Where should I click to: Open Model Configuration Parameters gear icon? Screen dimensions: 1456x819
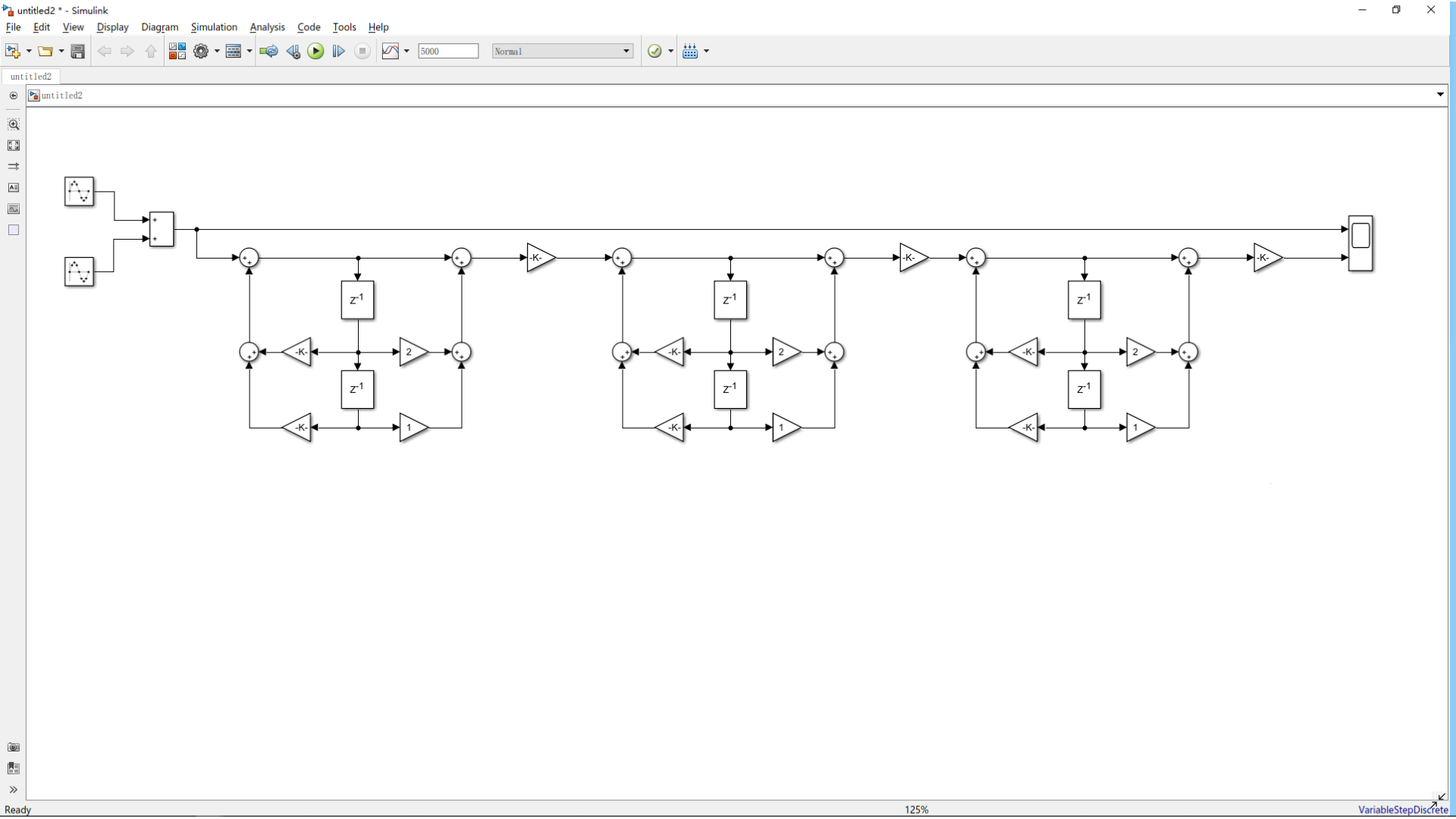coord(200,51)
